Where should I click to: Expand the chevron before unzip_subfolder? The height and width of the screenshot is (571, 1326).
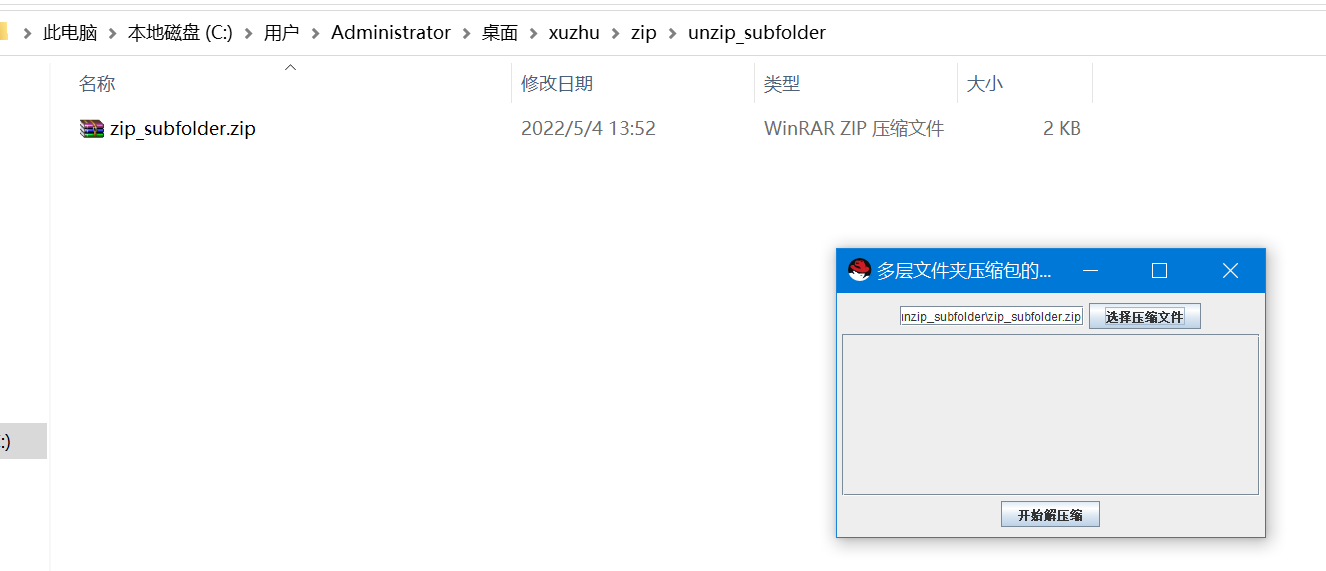[672, 33]
